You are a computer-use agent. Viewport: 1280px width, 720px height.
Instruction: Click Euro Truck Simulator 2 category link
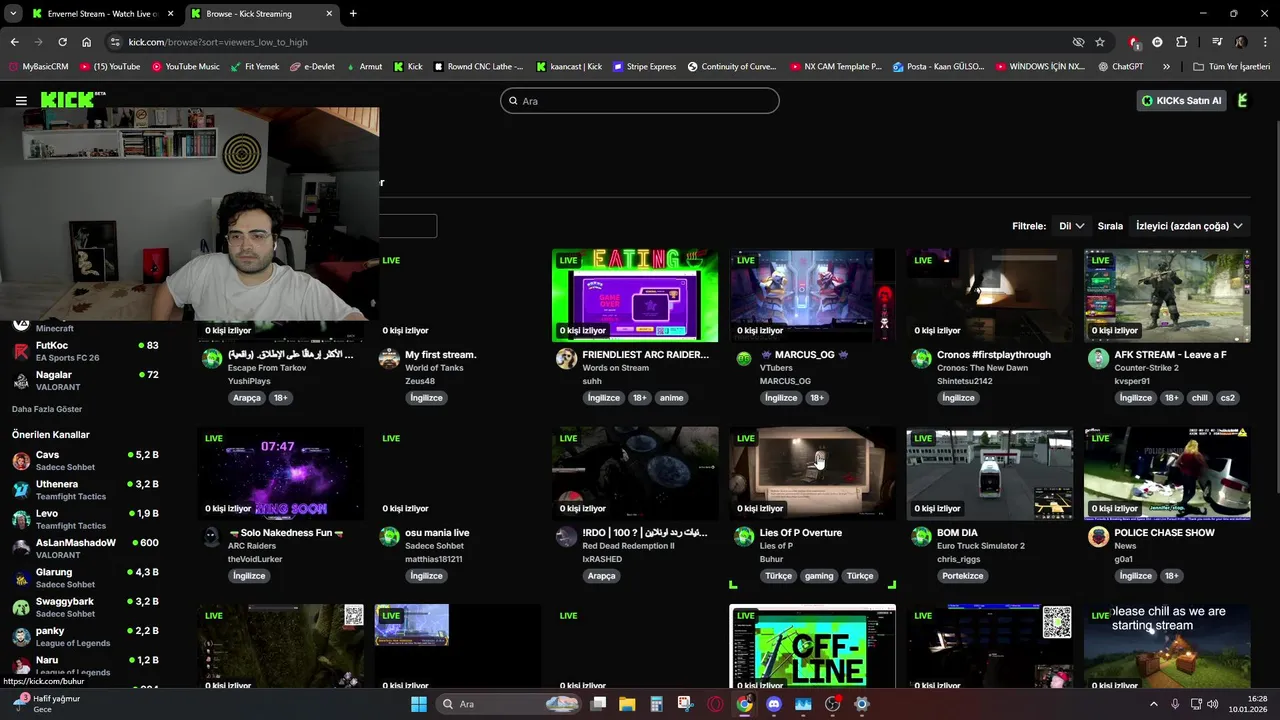point(981,546)
